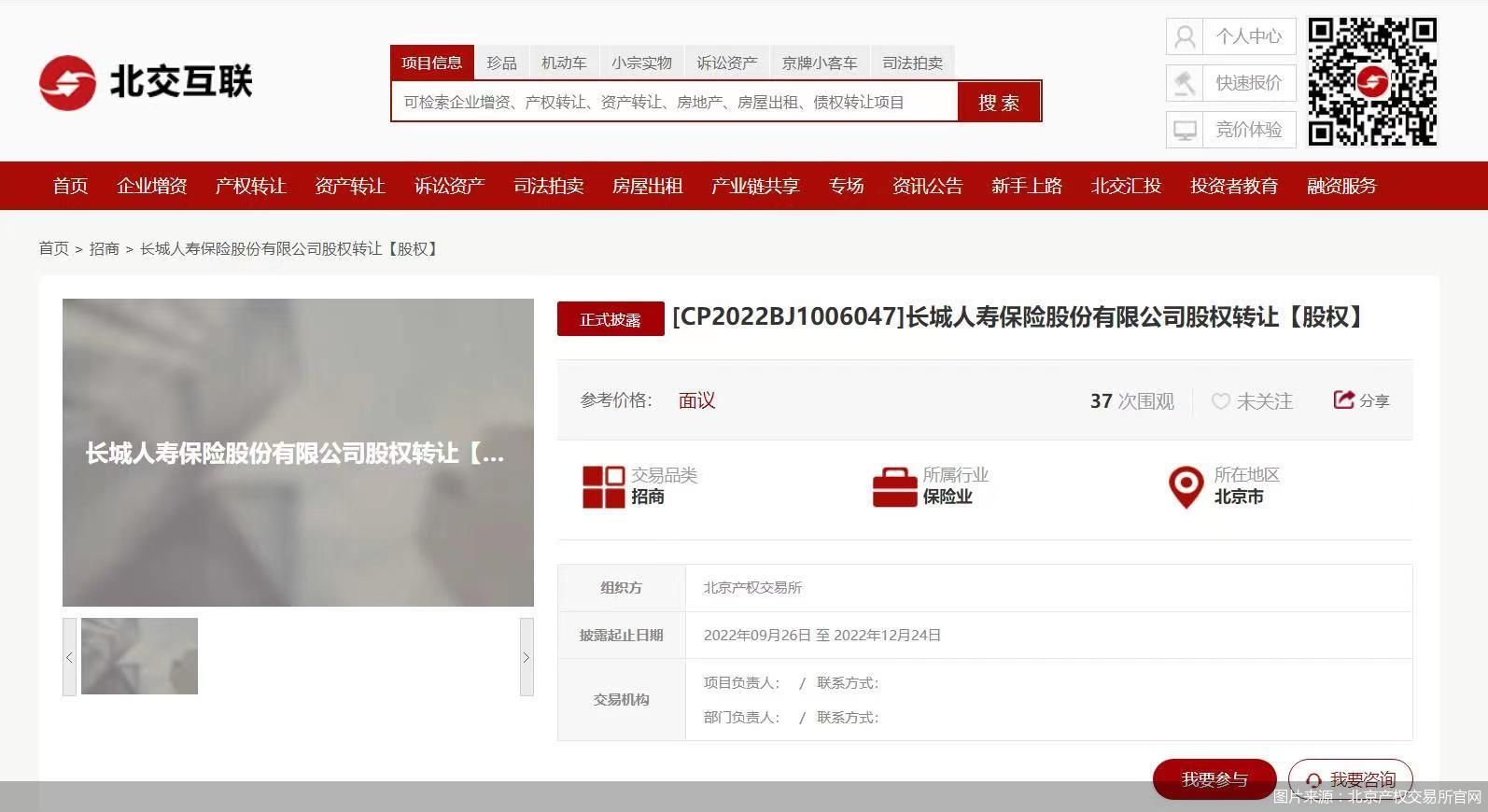
Task: Click the disclosure date range cell
Action: (1048, 636)
